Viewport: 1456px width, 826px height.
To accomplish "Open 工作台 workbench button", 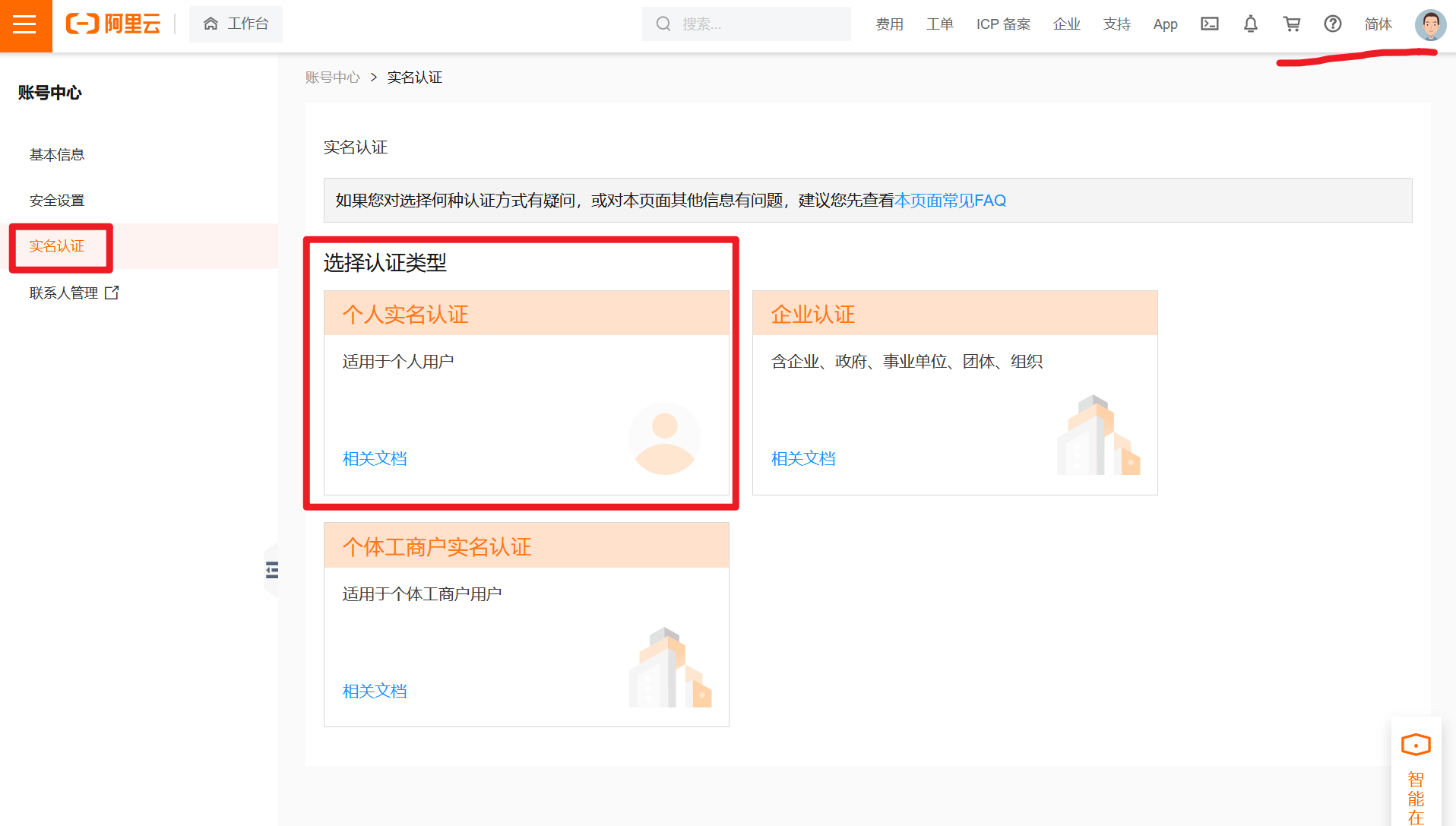I will 236,24.
